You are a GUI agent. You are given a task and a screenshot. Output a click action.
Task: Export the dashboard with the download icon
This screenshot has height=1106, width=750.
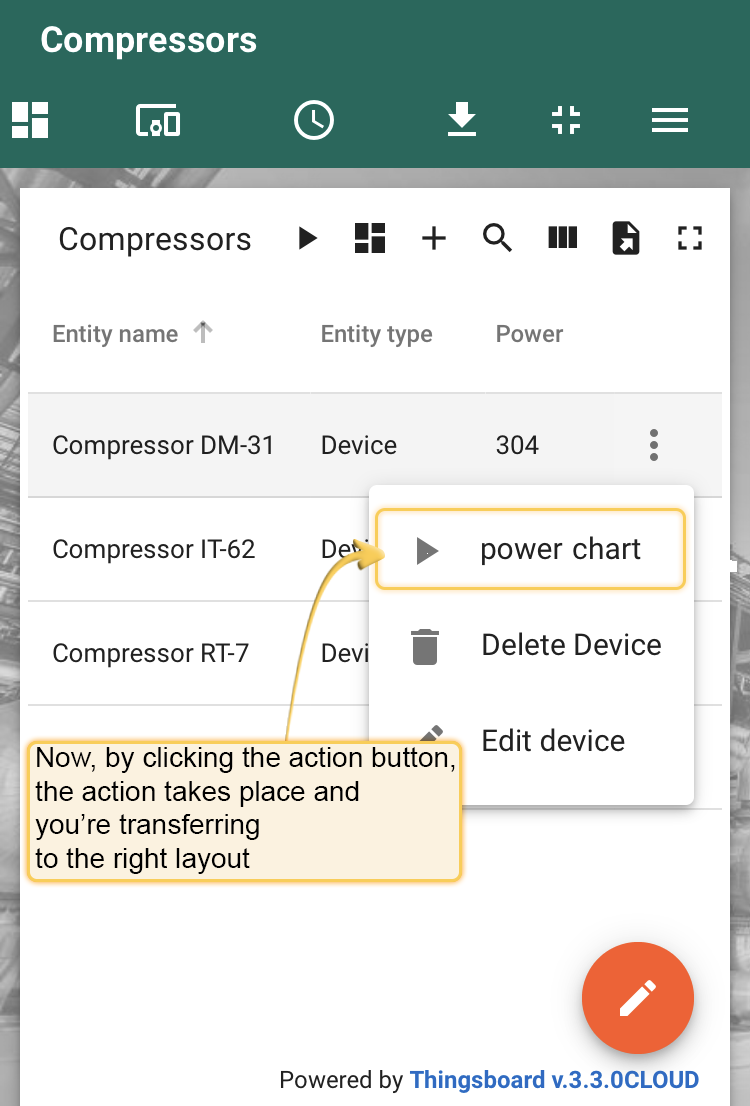click(462, 120)
